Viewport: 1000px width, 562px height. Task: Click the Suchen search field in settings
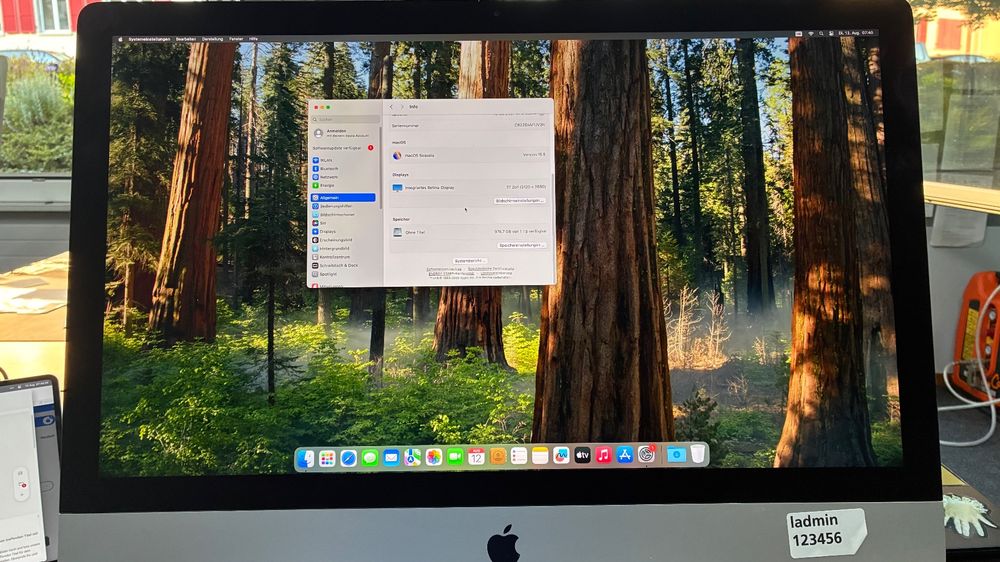346,119
